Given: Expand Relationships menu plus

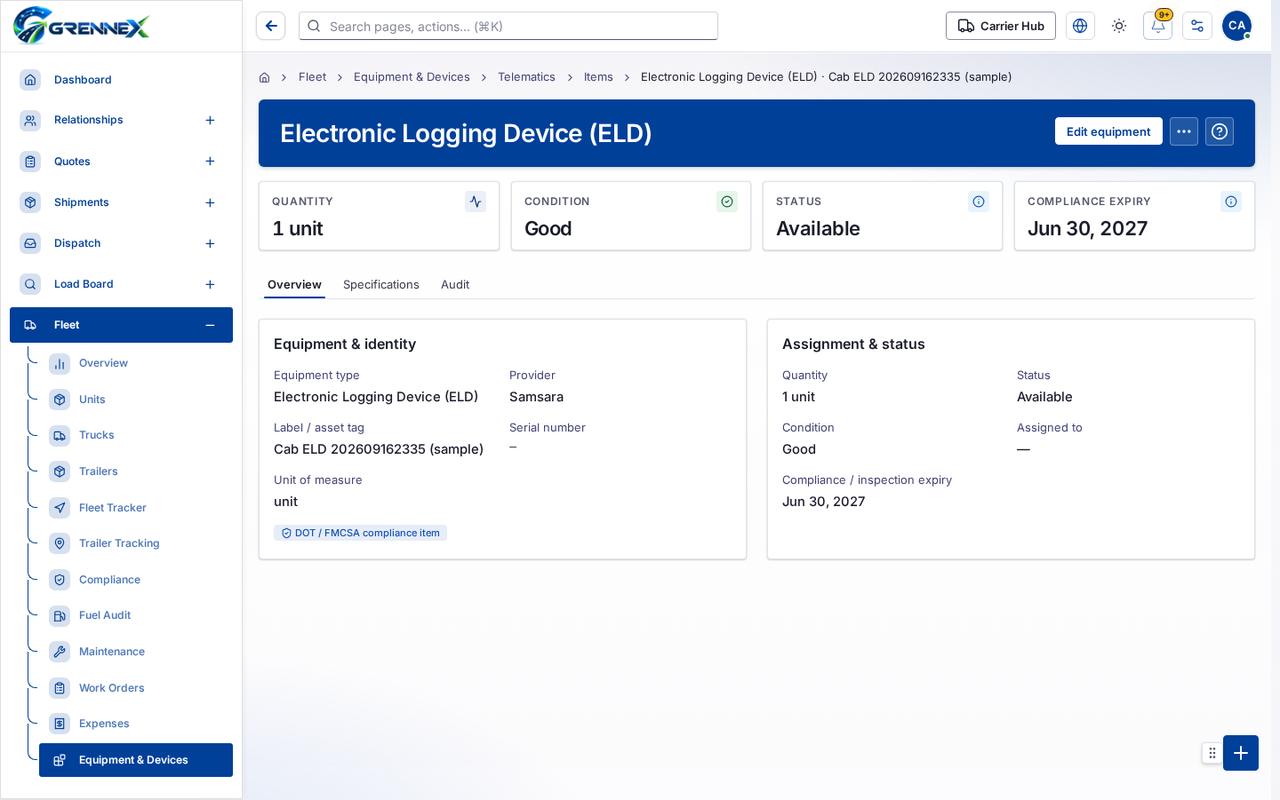Looking at the screenshot, I should [210, 120].
